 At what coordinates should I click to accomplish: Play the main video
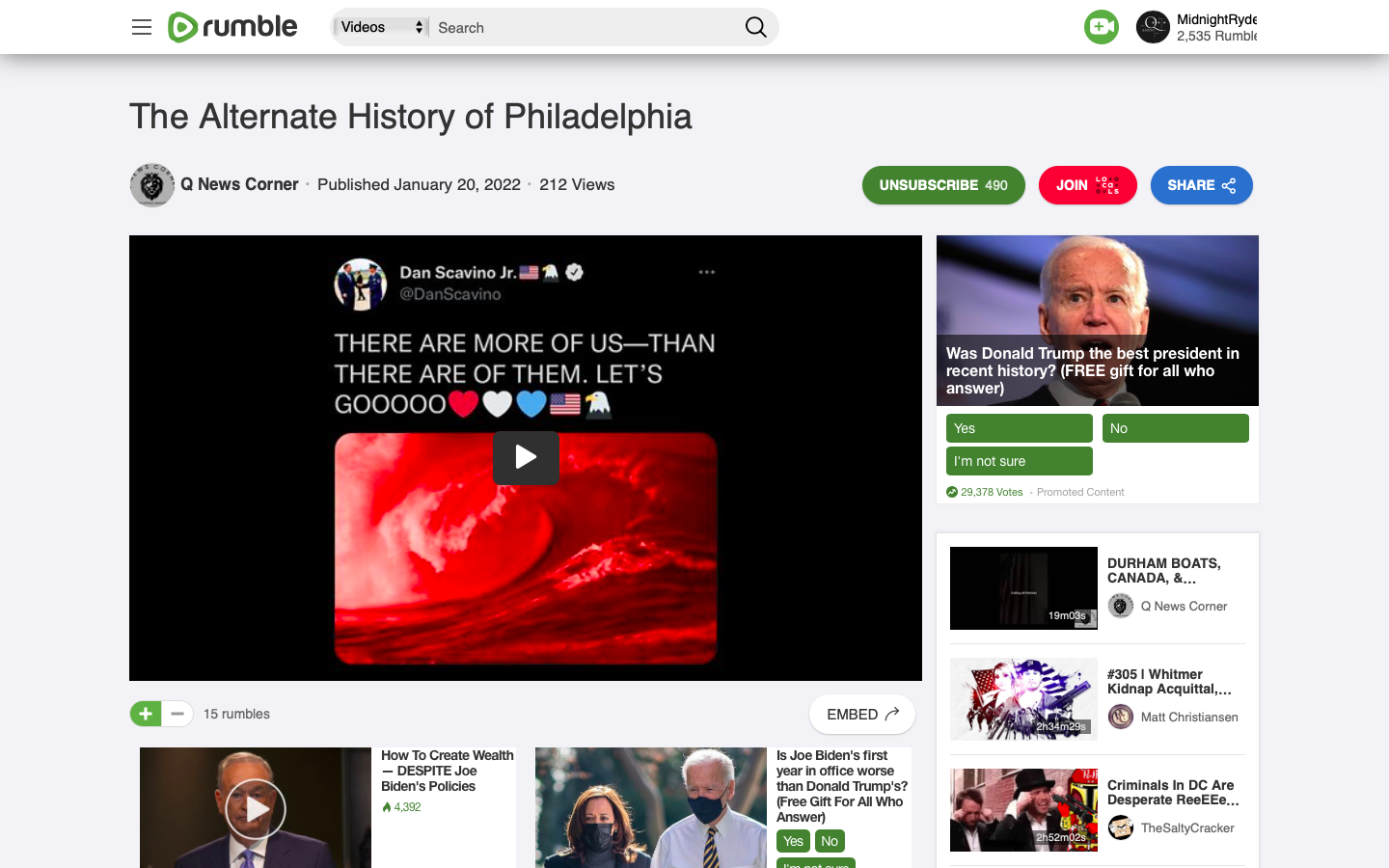coord(526,457)
